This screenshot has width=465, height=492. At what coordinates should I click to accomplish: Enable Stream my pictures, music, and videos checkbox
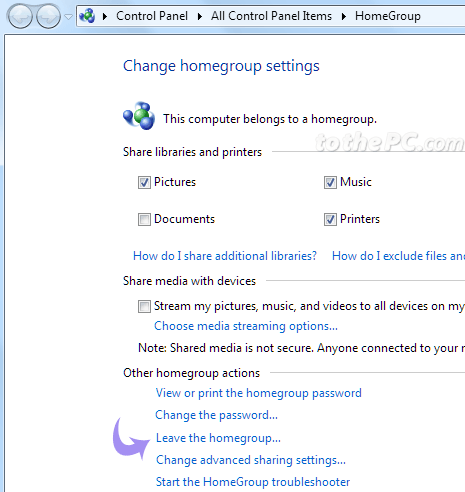pyautogui.click(x=144, y=306)
